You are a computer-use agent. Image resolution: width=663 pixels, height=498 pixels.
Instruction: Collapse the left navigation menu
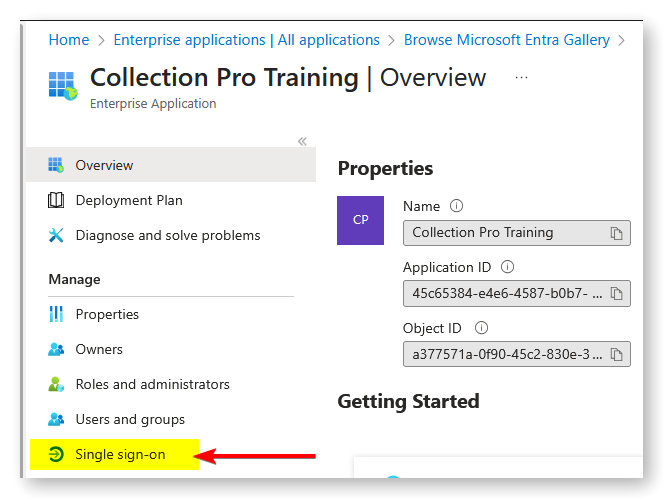tap(302, 142)
